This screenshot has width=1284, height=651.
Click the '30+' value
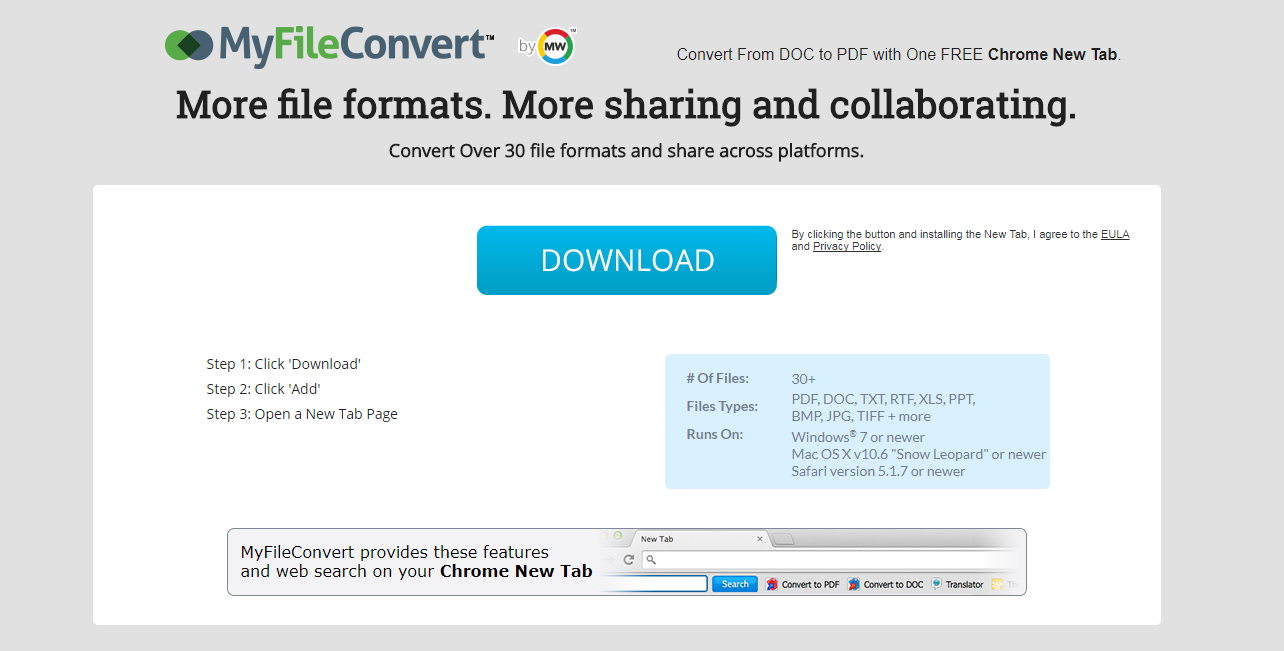804,379
